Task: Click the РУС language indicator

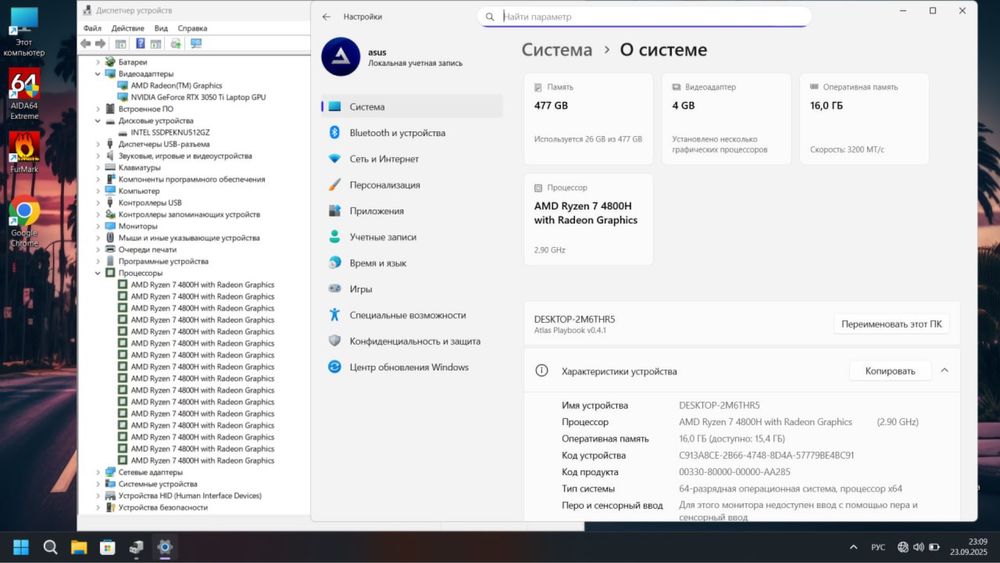Action: coord(878,547)
